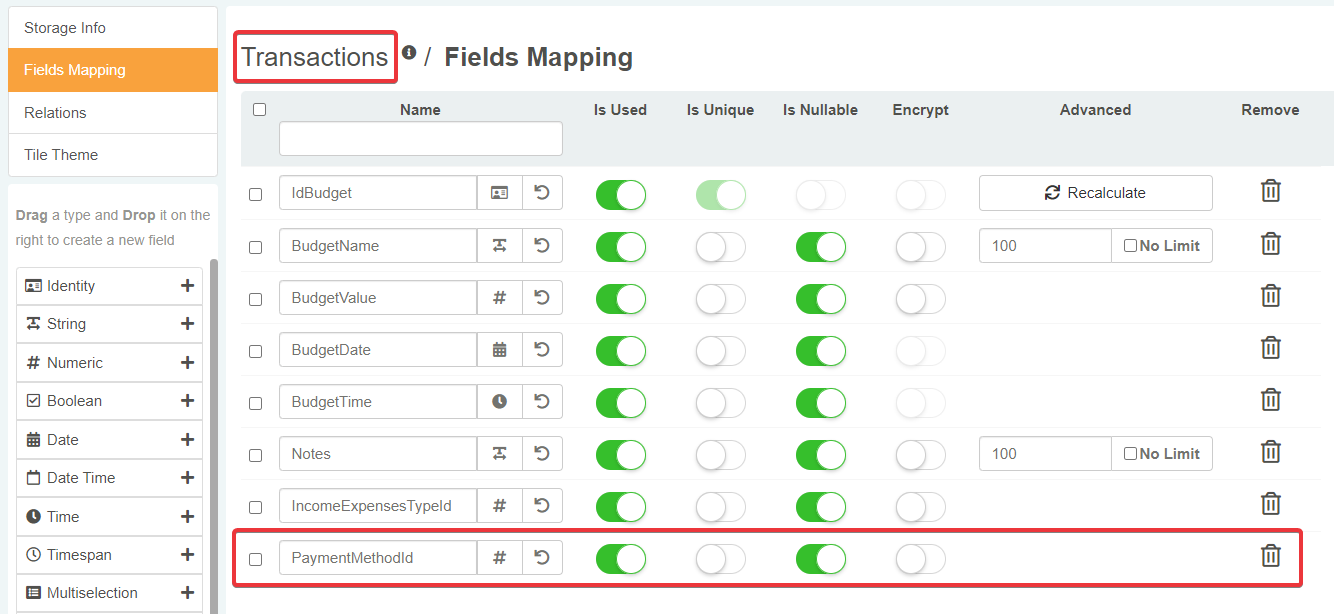
Task: Add a Multiselection type with plus
Action: [187, 593]
